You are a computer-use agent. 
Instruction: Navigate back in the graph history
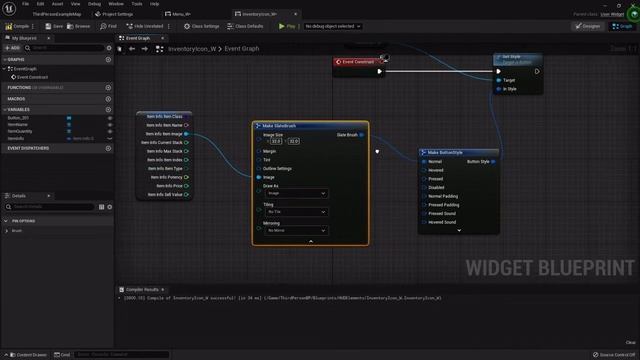click(132, 49)
